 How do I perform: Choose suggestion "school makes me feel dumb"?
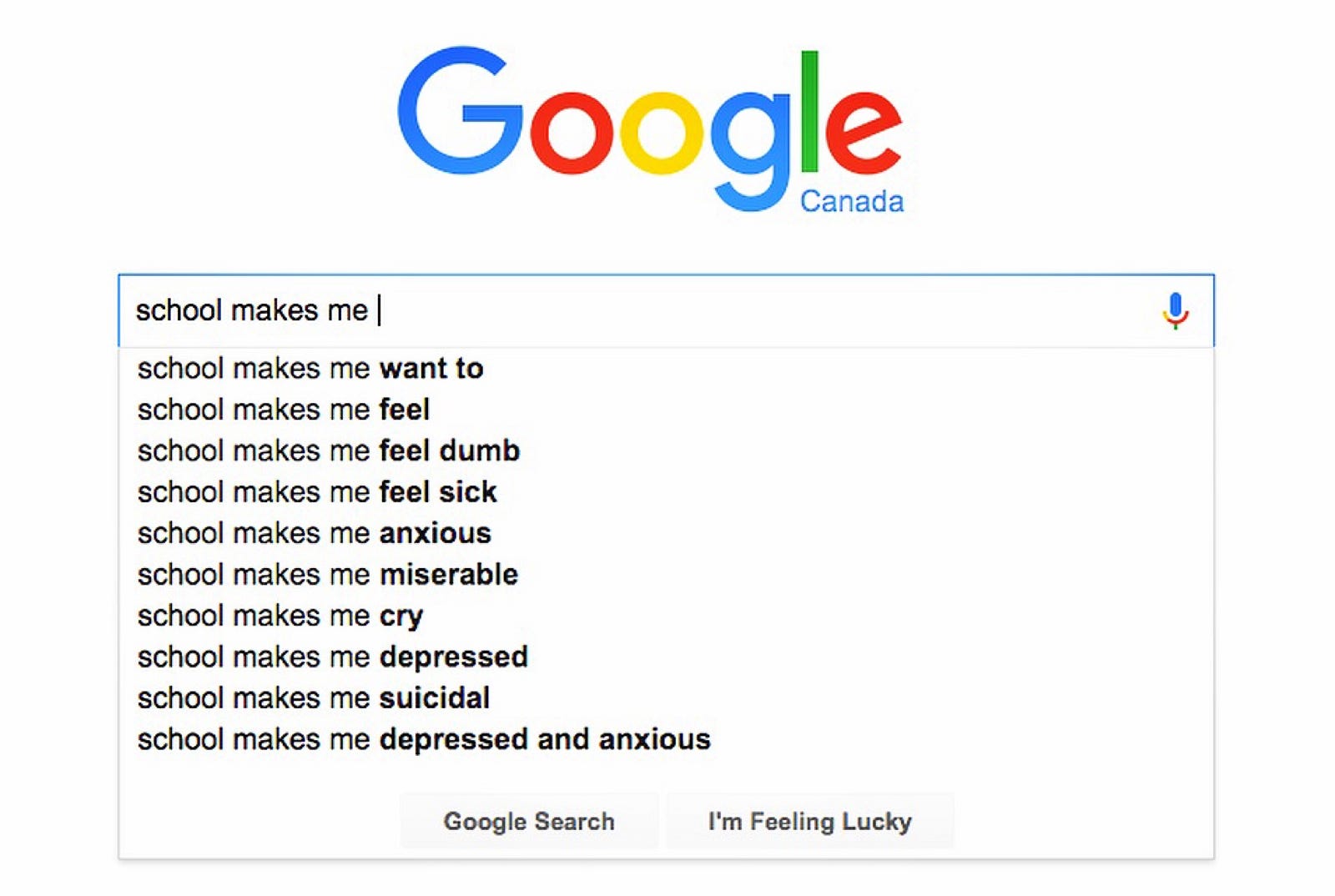coord(329,451)
